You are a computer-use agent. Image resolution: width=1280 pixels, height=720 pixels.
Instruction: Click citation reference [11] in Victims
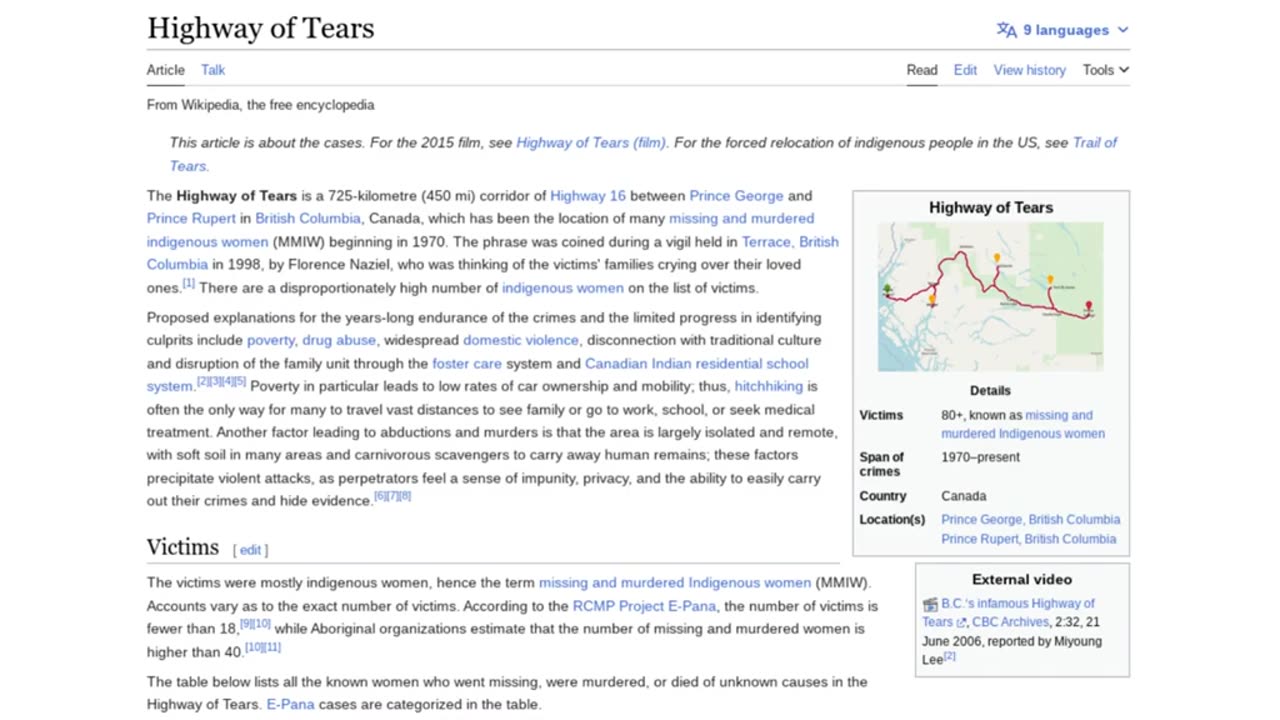coord(273,648)
